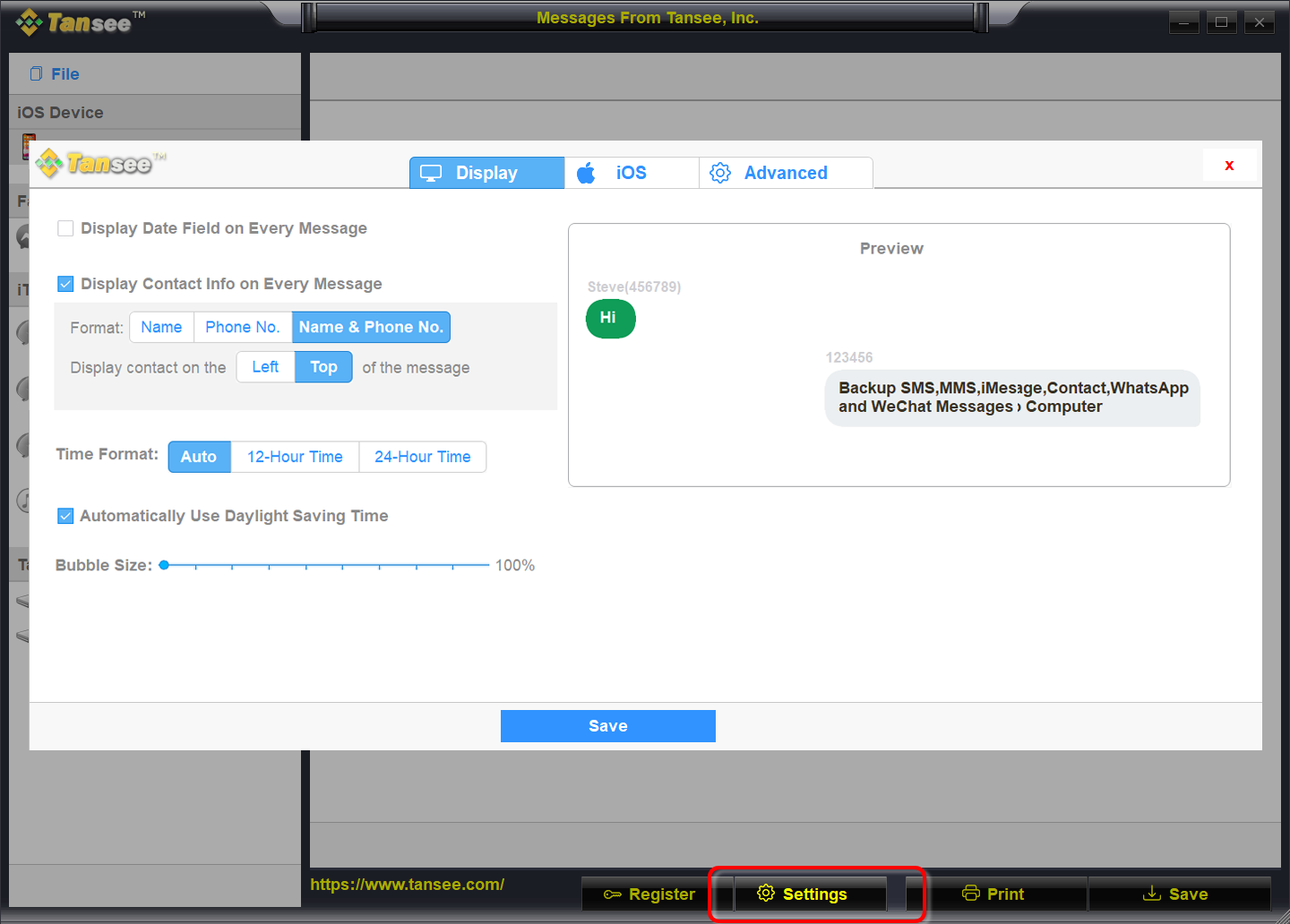1290x924 pixels.
Task: Choose Top contact position
Action: click(x=323, y=367)
